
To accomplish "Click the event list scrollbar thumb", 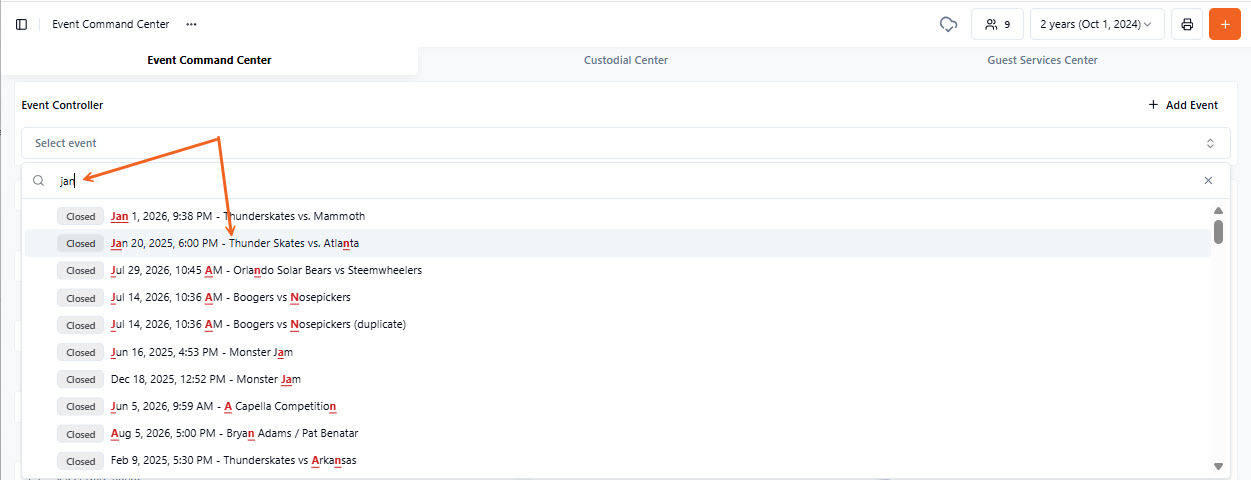I will click(x=1218, y=232).
